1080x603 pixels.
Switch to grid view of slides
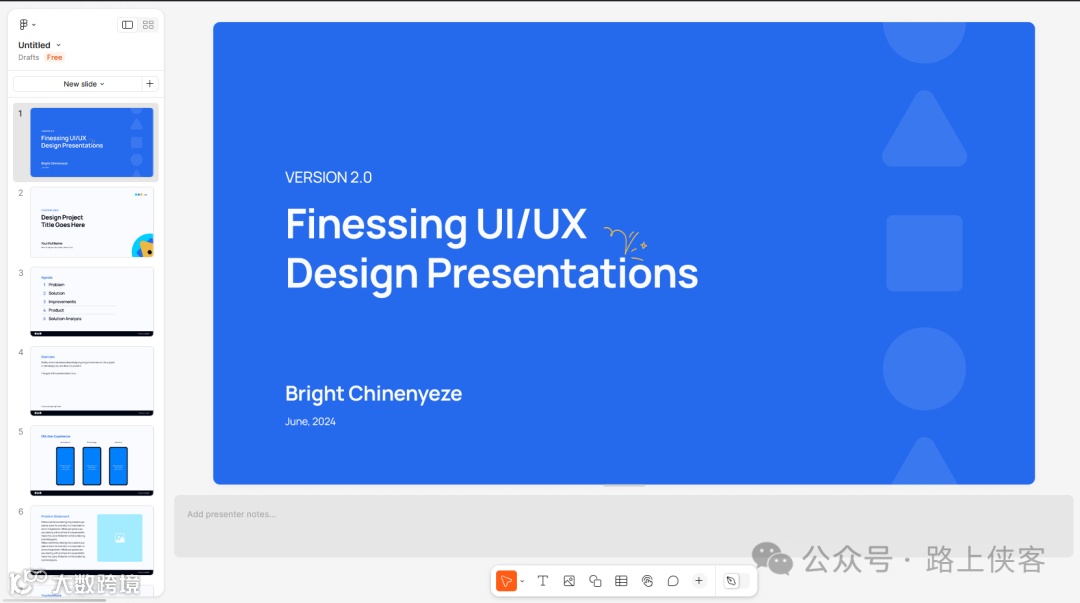[x=148, y=25]
